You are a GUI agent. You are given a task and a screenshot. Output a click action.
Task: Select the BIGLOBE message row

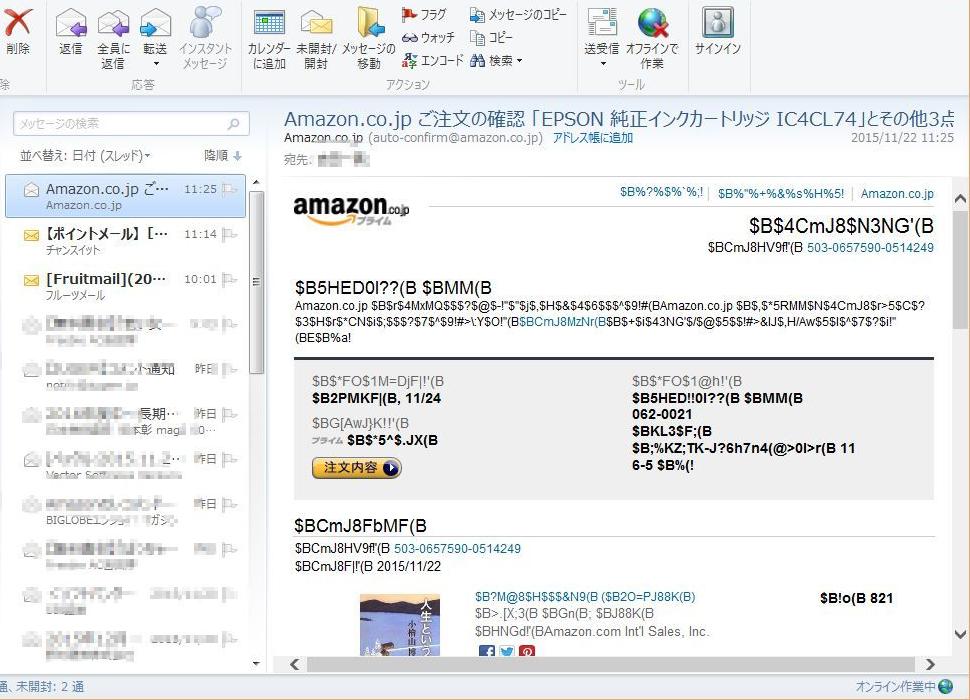pyautogui.click(x=126, y=511)
